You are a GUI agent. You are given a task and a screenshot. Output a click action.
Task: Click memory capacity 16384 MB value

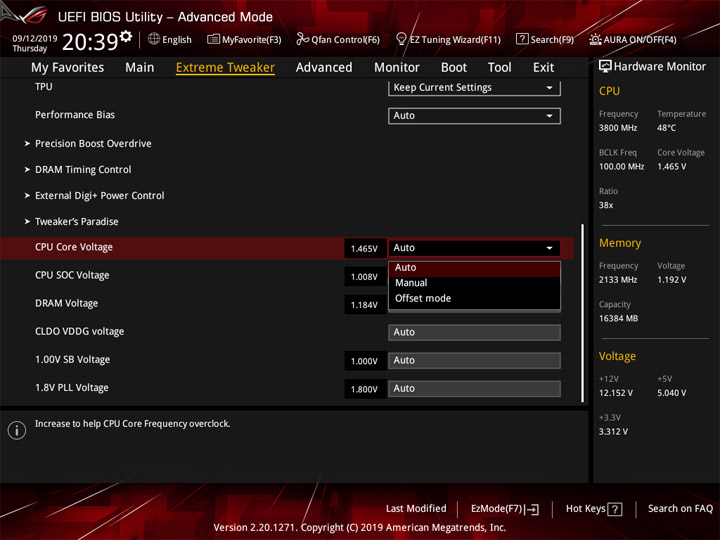[x=618, y=319]
